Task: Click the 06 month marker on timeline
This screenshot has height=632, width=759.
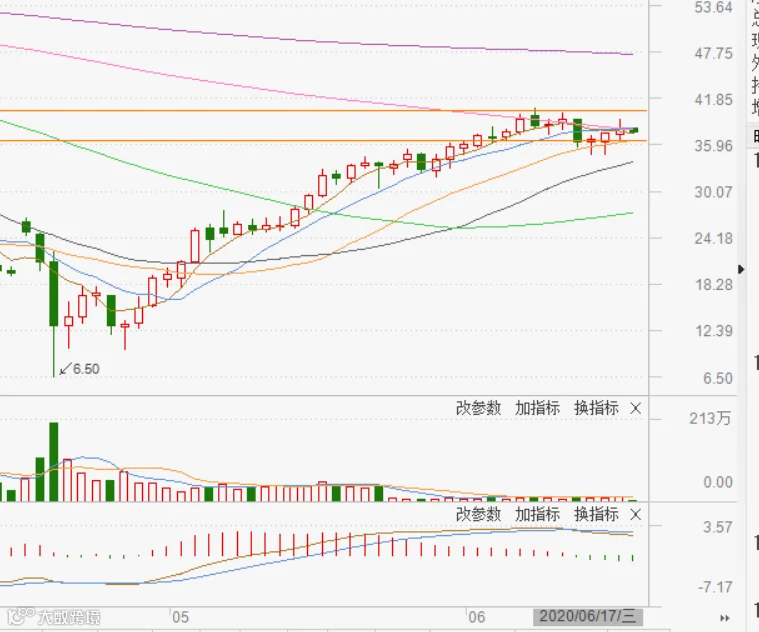Action: pos(476,617)
